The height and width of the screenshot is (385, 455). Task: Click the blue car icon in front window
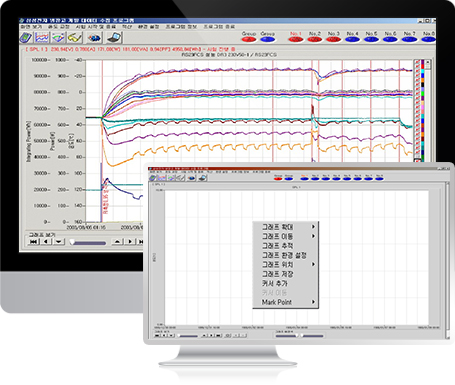coord(191,178)
